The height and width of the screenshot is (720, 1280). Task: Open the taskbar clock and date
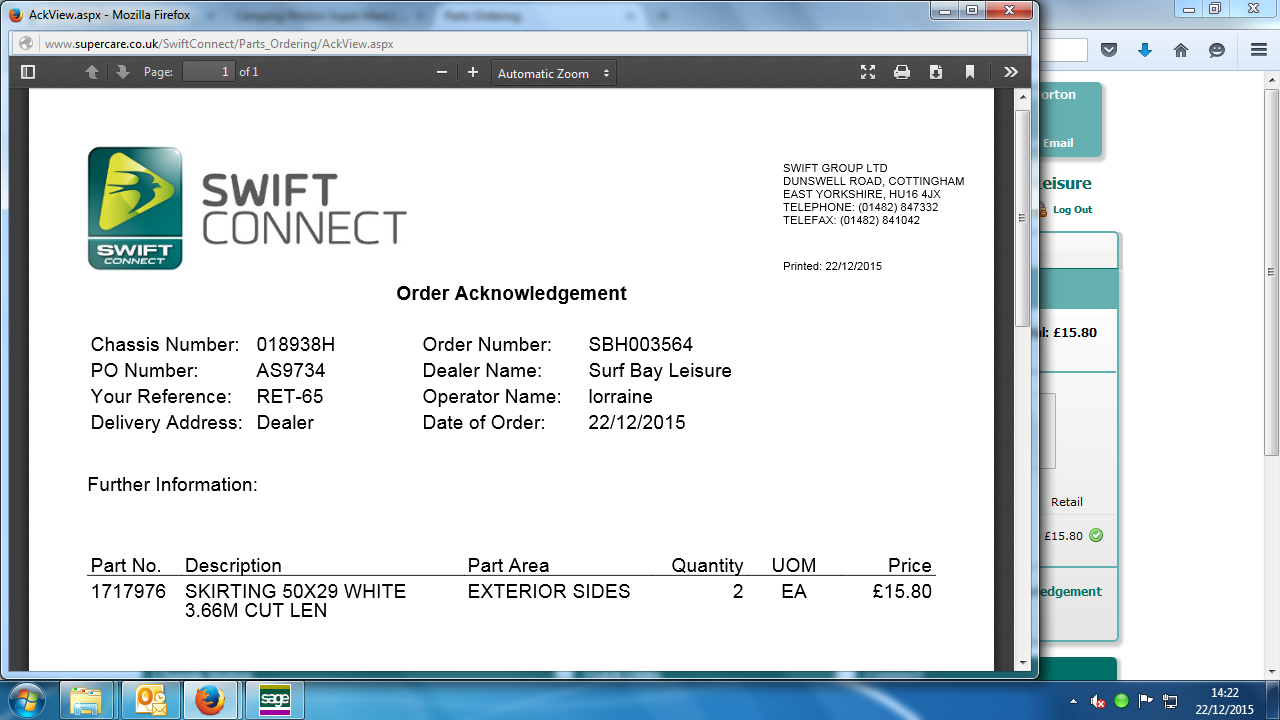pyautogui.click(x=1225, y=700)
